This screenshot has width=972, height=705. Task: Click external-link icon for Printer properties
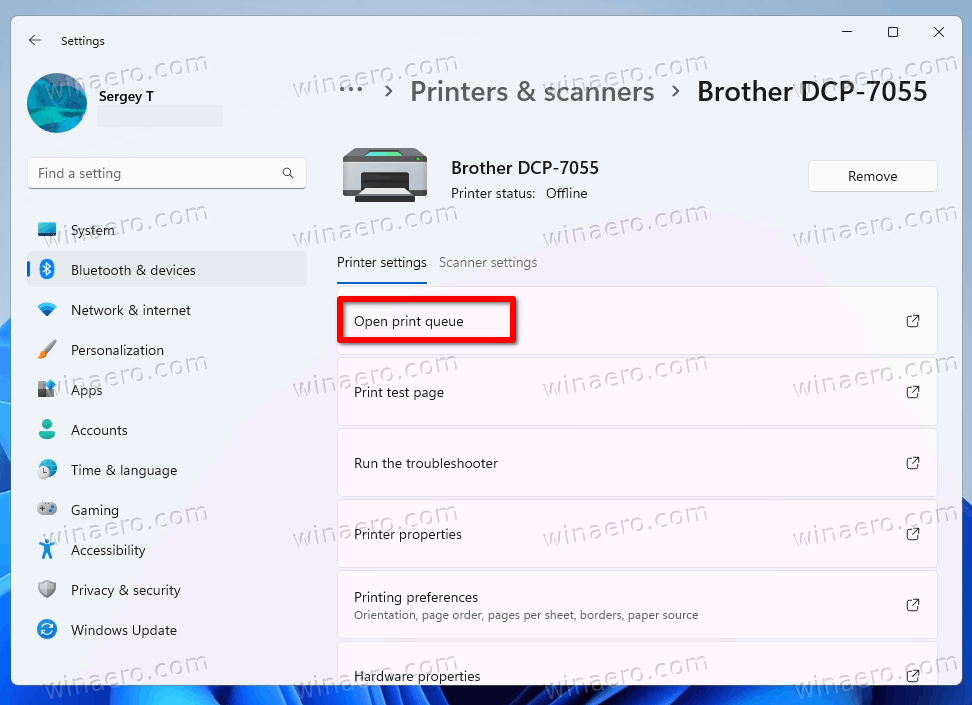point(912,534)
